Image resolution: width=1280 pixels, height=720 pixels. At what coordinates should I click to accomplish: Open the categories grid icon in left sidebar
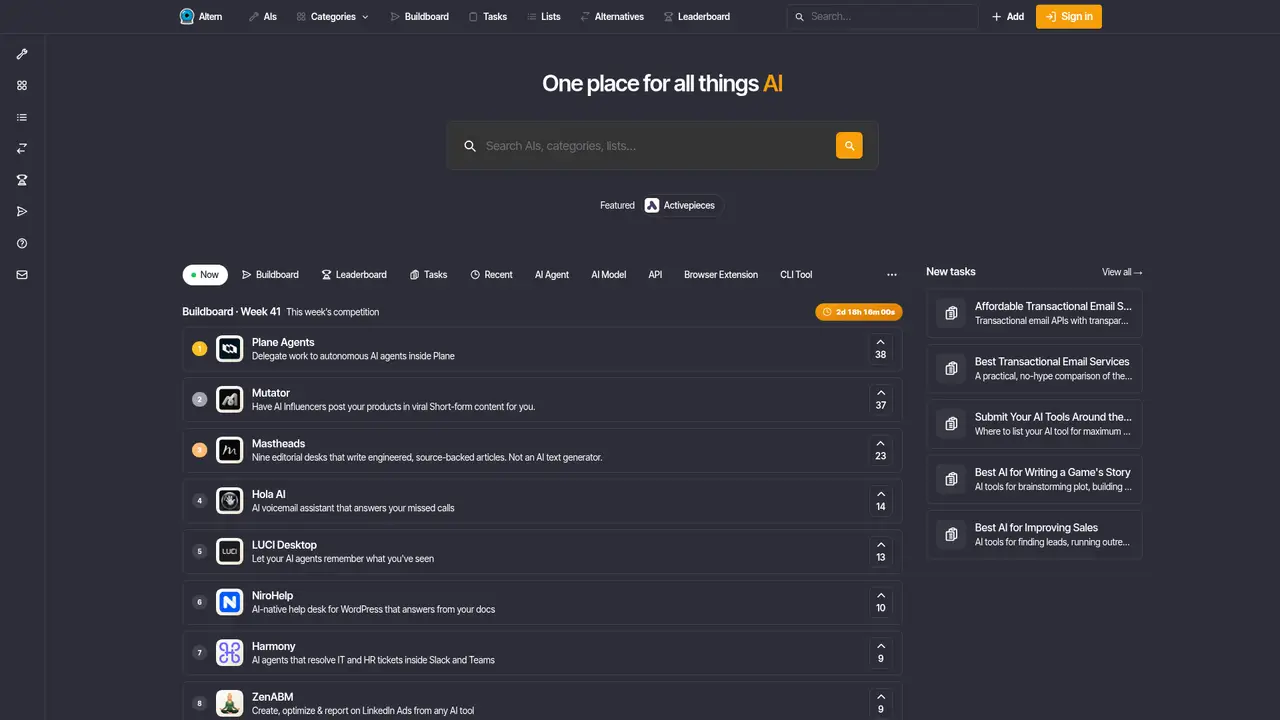pos(22,86)
